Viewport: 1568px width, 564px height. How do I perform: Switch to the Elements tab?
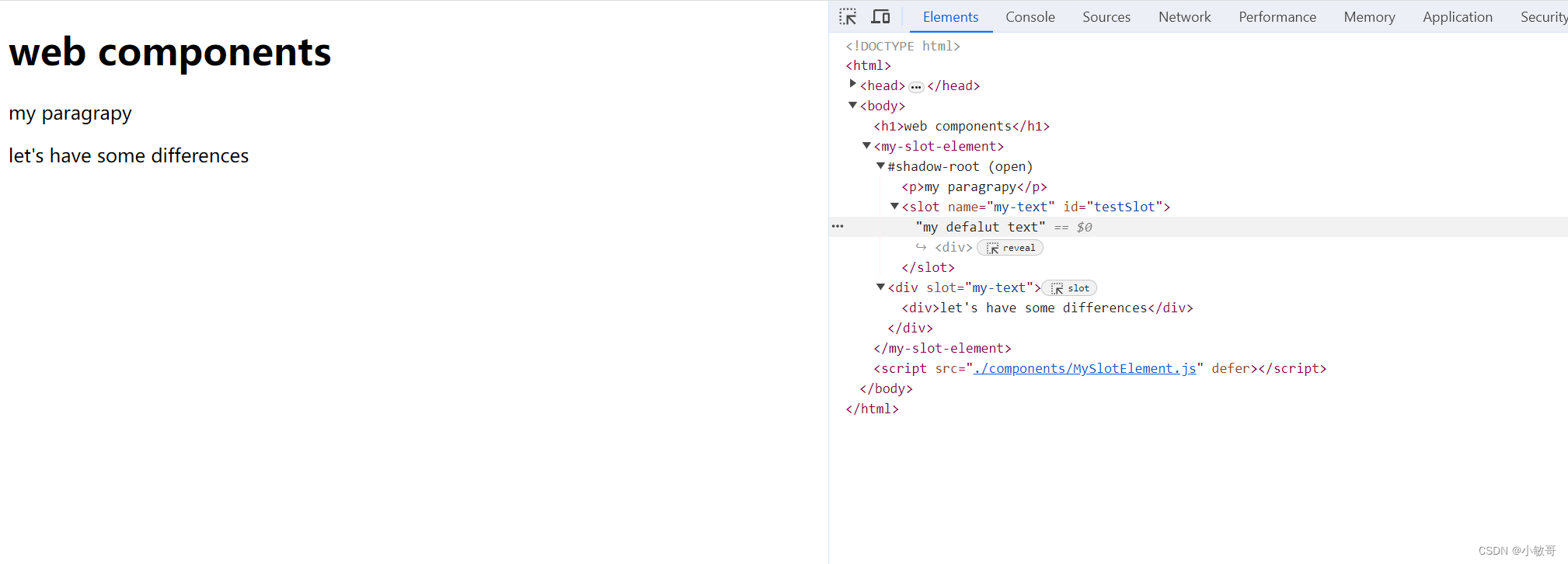pyautogui.click(x=950, y=16)
